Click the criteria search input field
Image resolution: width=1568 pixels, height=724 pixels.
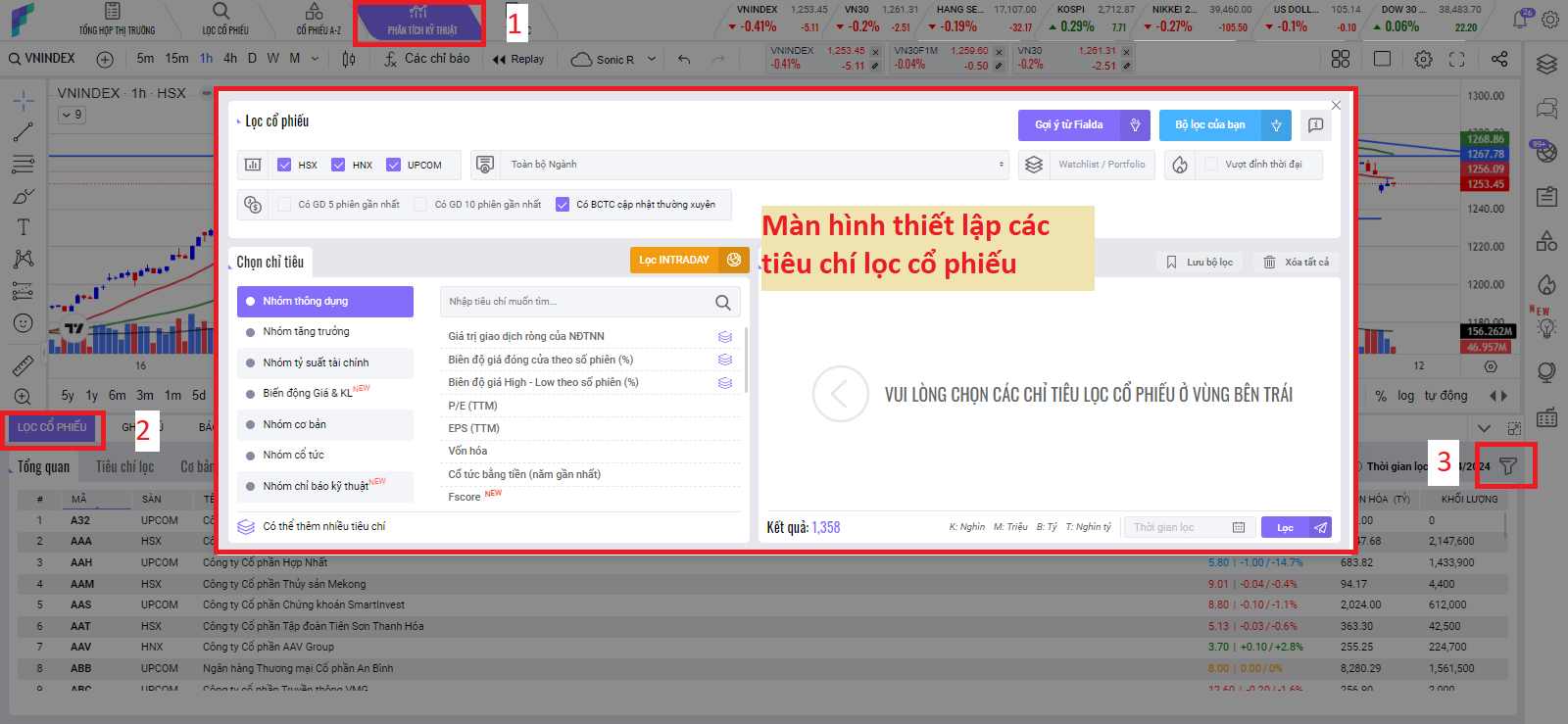[x=578, y=302]
